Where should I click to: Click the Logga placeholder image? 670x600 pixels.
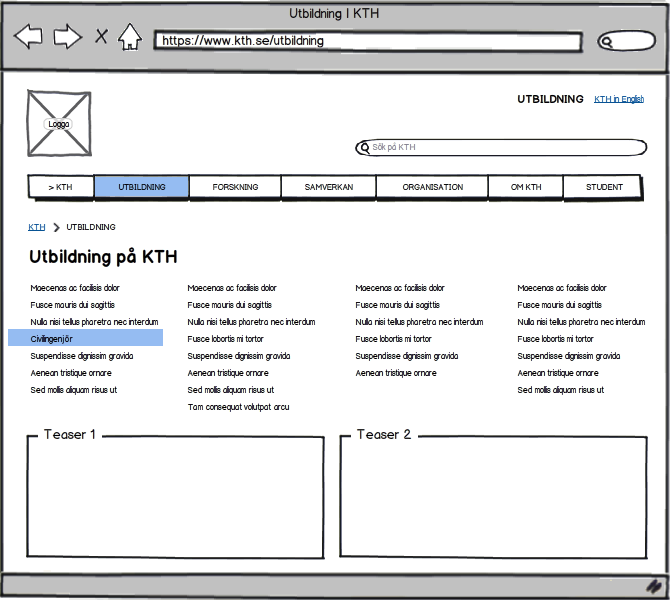point(59,123)
